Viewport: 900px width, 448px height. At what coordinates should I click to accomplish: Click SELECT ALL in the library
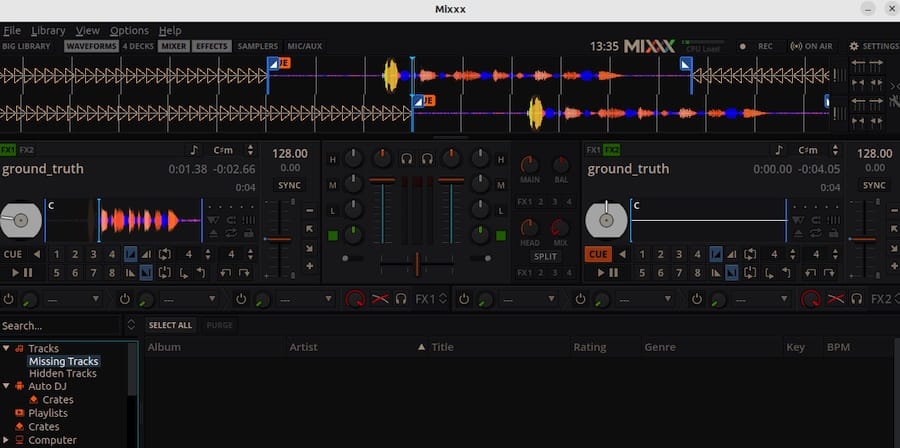coord(170,325)
